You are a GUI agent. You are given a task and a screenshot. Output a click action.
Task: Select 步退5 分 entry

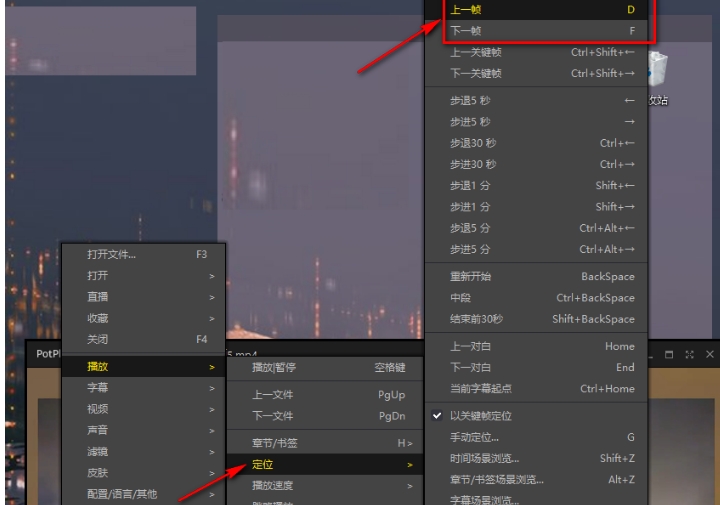[x=536, y=228]
